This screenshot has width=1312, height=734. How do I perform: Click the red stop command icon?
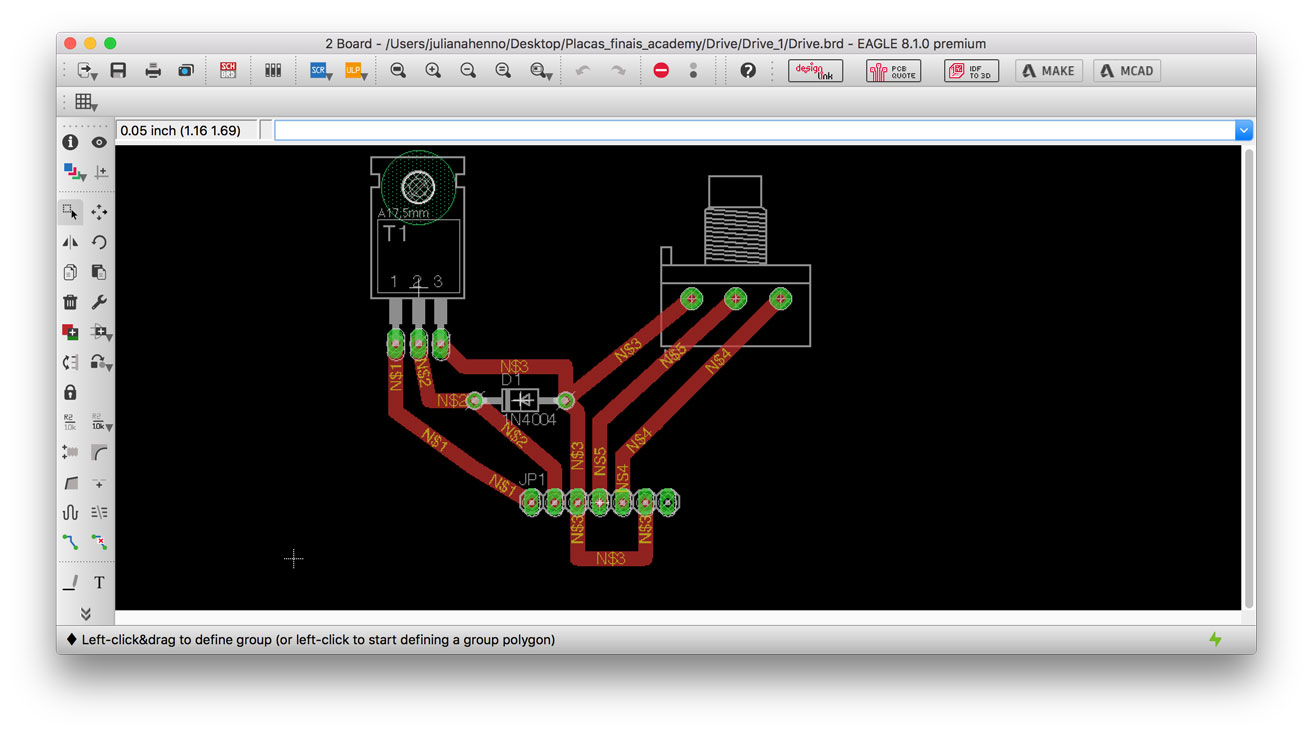661,71
